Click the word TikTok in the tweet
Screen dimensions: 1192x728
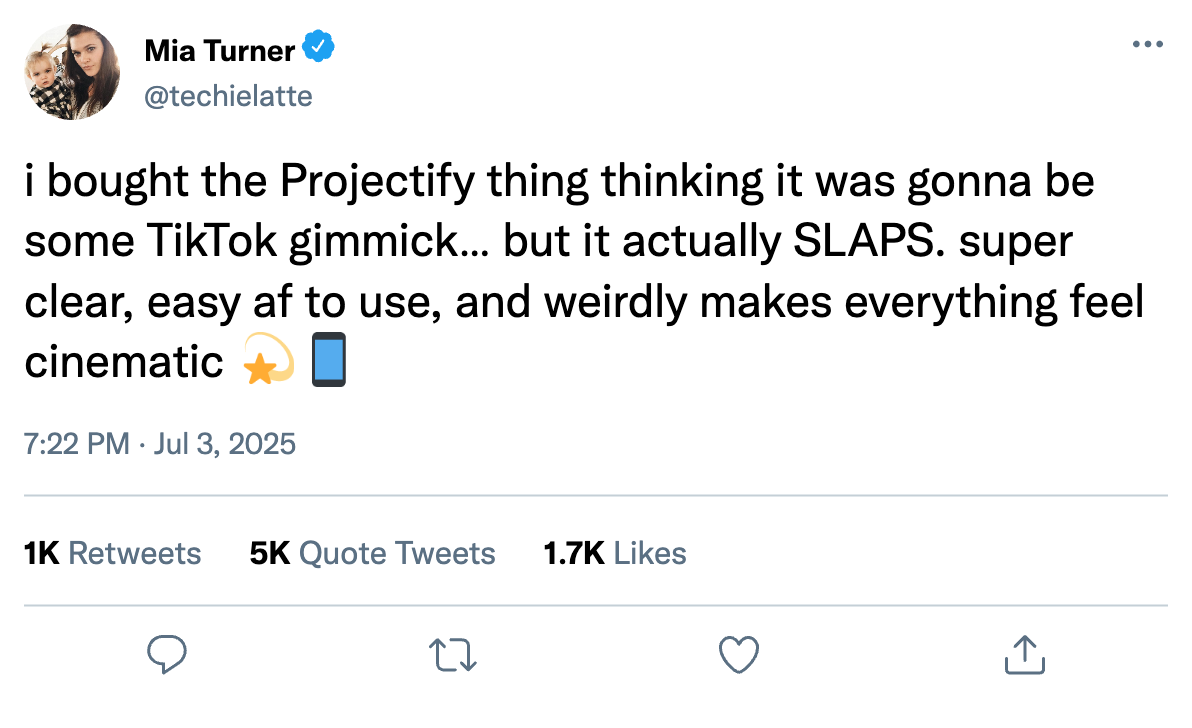pyautogui.click(x=212, y=242)
